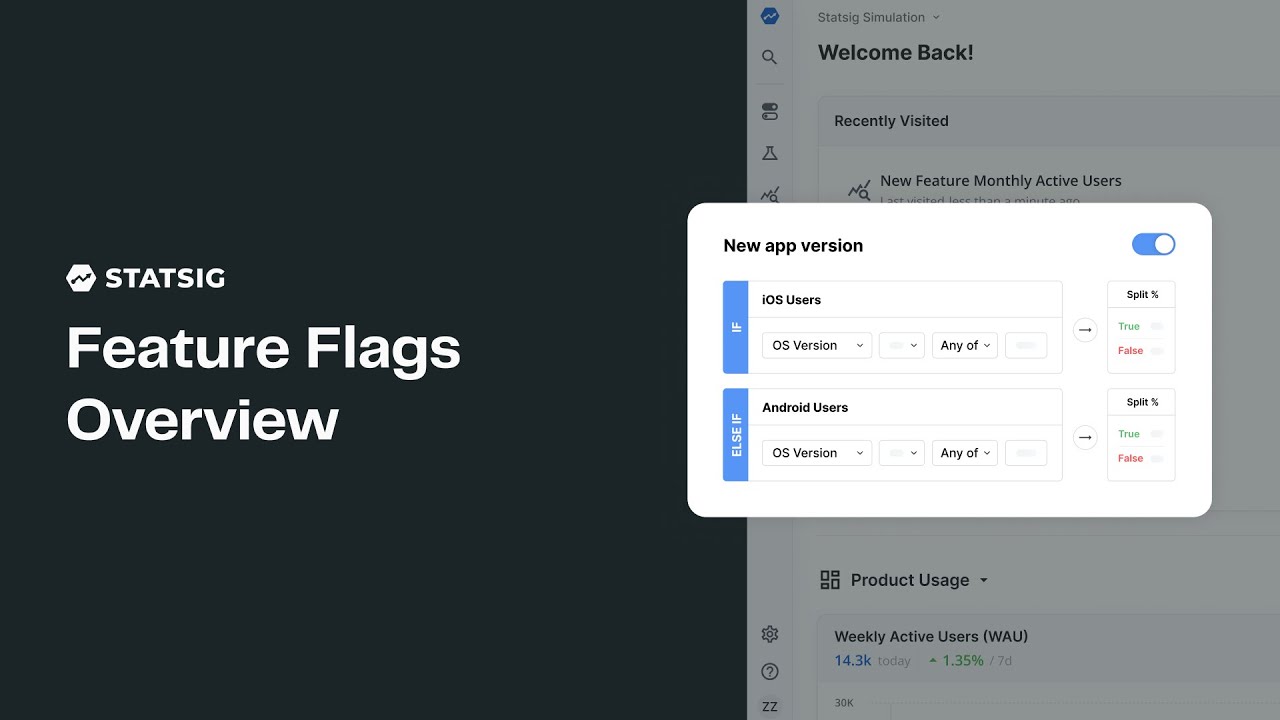Open the Any of dropdown for Android Users

click(964, 453)
